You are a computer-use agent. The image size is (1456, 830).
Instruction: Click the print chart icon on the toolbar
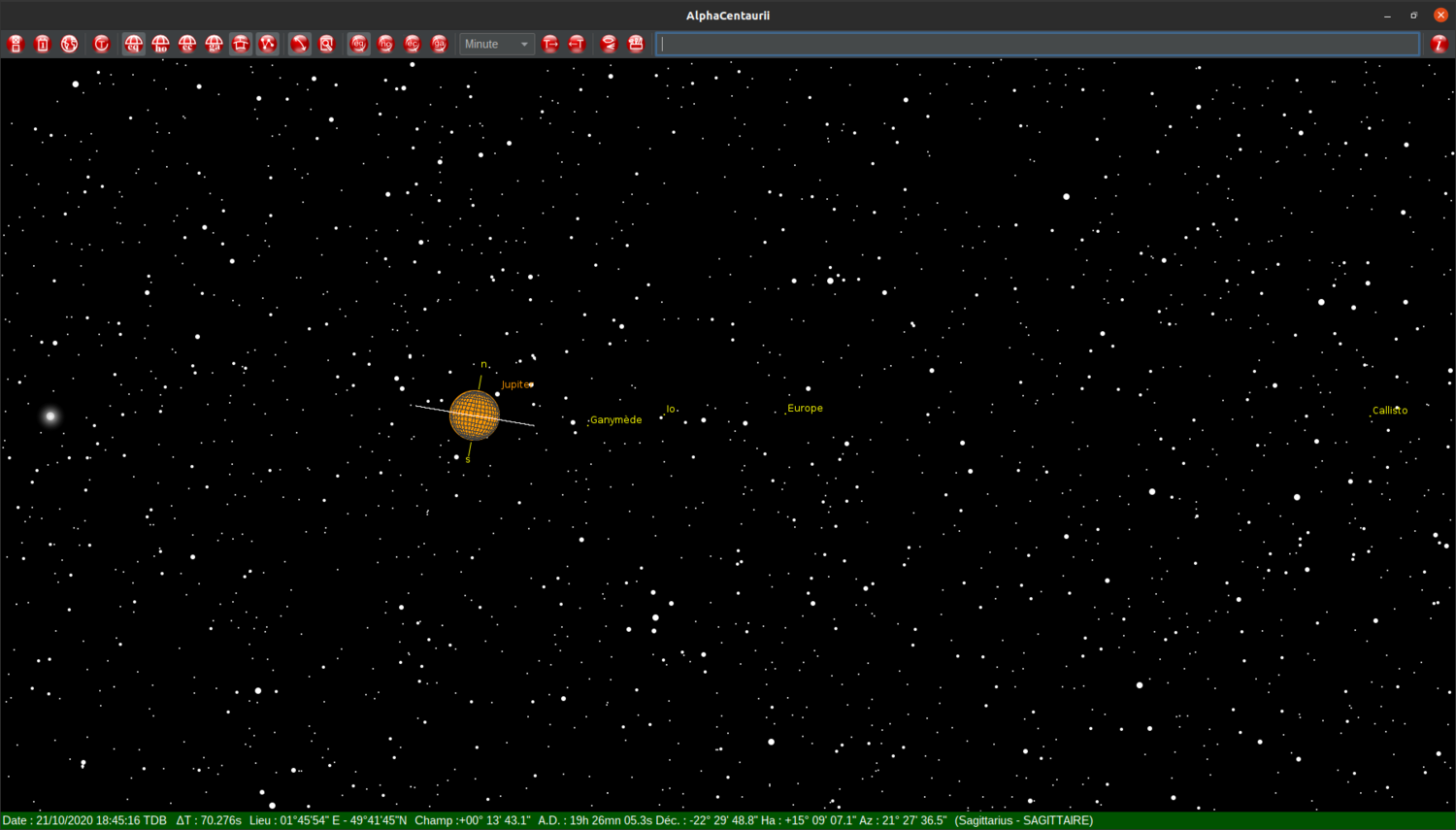coord(636,44)
